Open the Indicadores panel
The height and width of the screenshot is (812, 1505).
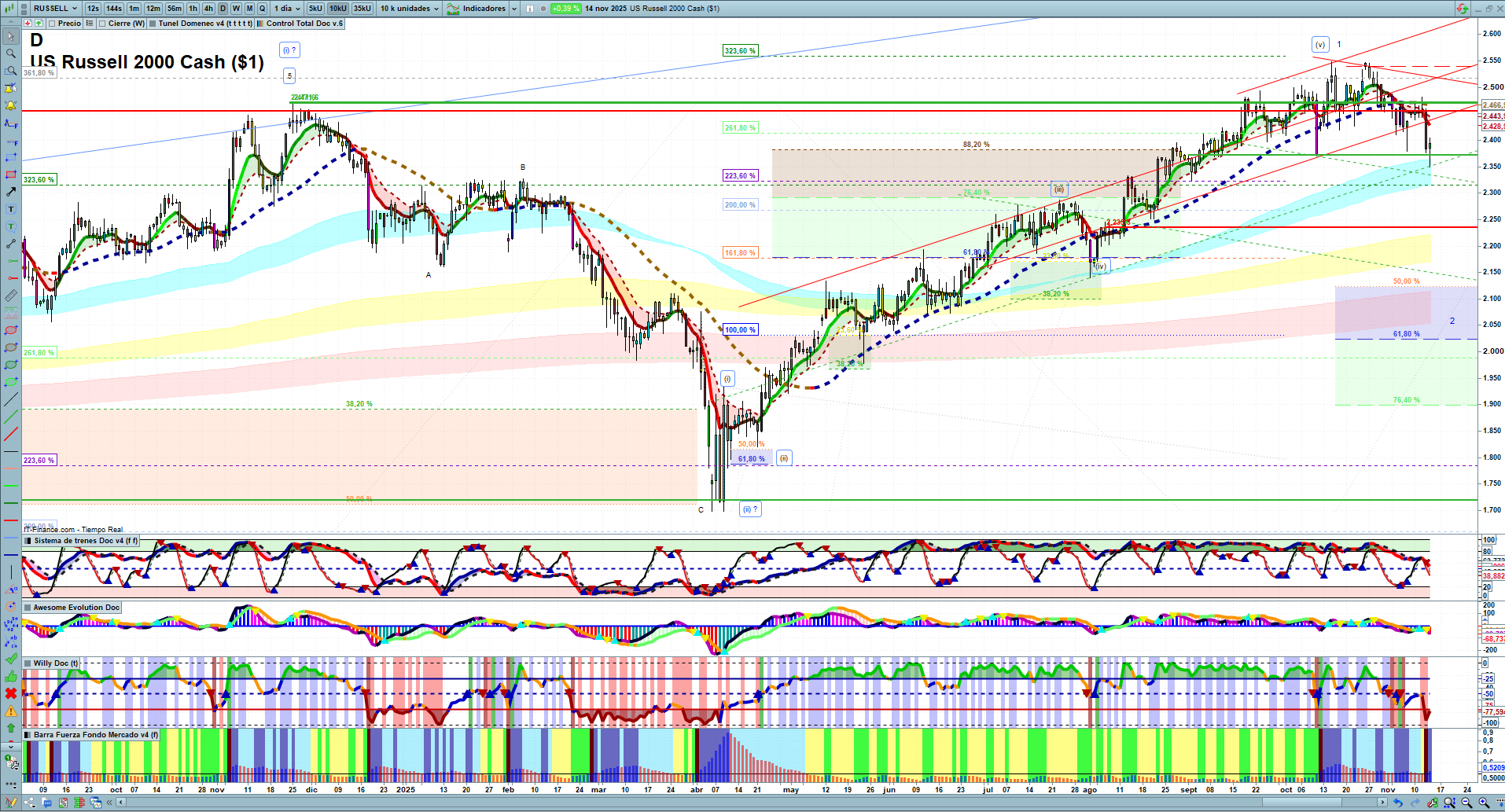481,9
